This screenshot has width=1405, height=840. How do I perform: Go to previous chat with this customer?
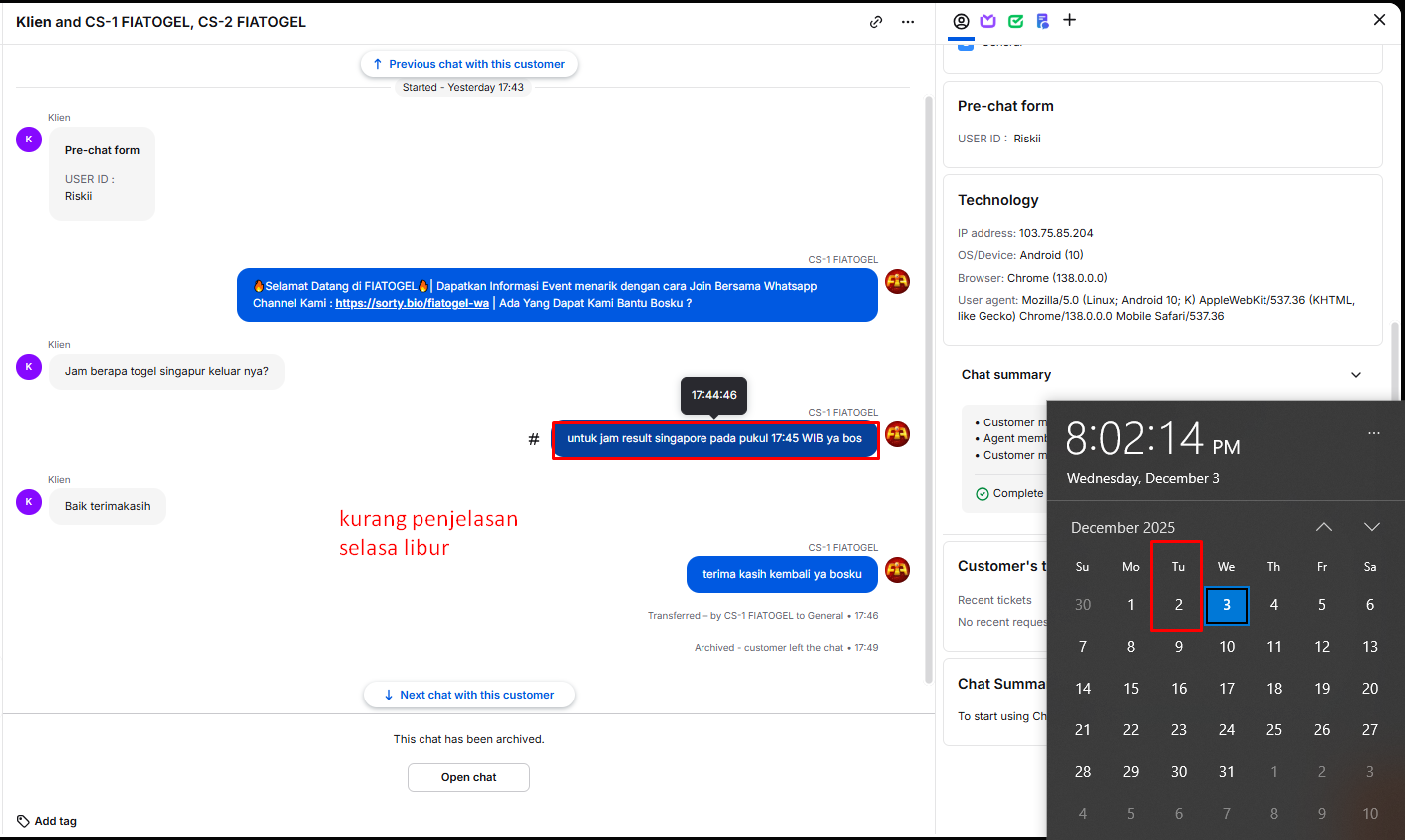pyautogui.click(x=468, y=64)
